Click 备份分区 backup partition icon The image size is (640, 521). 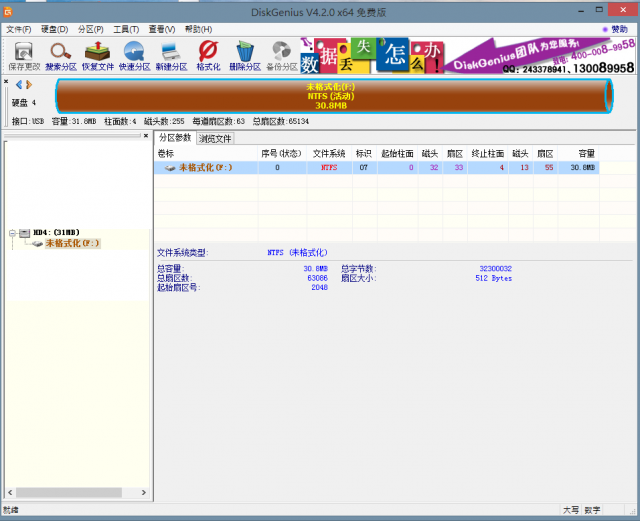coord(282,56)
